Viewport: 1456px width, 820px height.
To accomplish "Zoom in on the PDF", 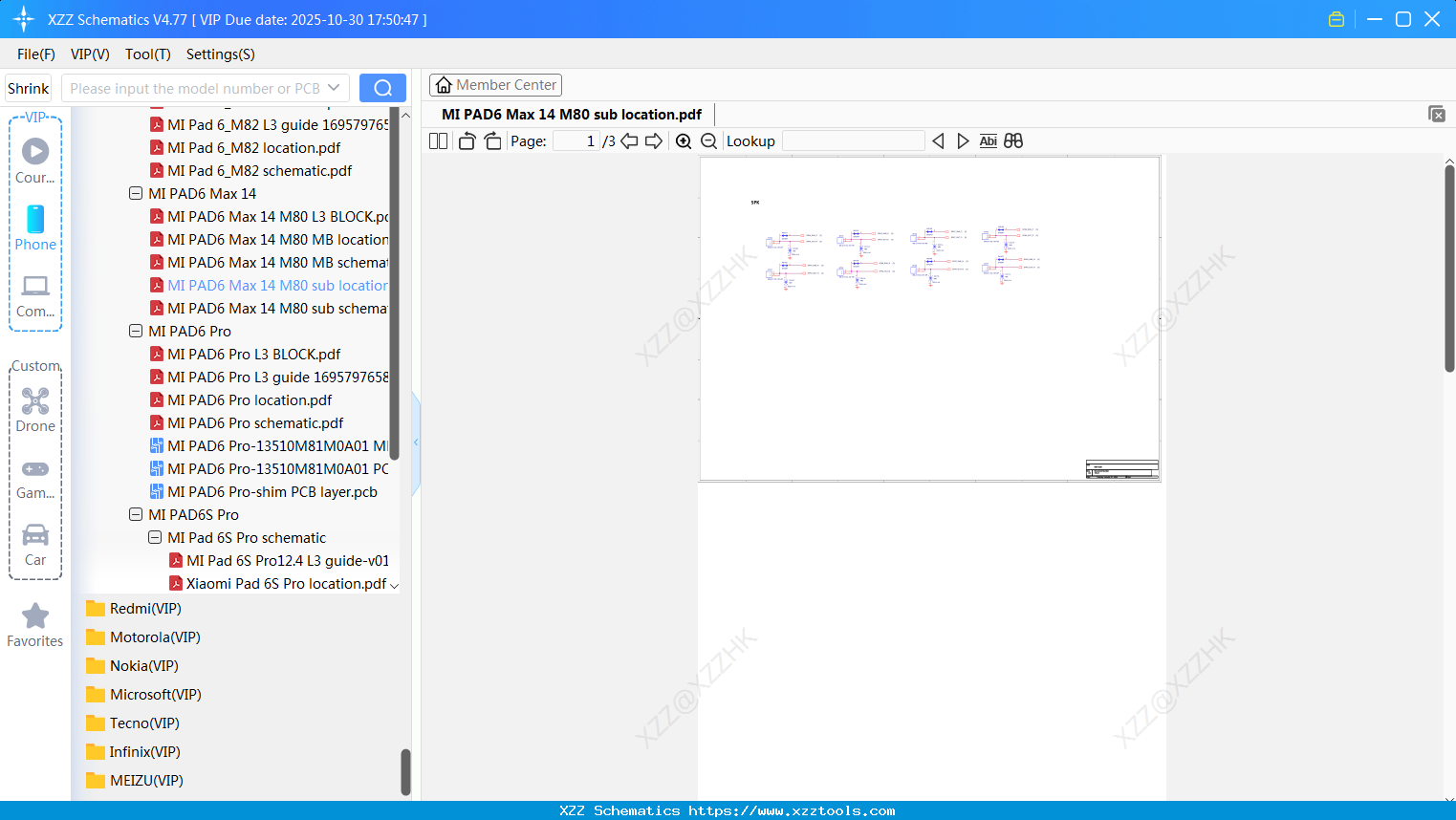I will click(x=684, y=141).
